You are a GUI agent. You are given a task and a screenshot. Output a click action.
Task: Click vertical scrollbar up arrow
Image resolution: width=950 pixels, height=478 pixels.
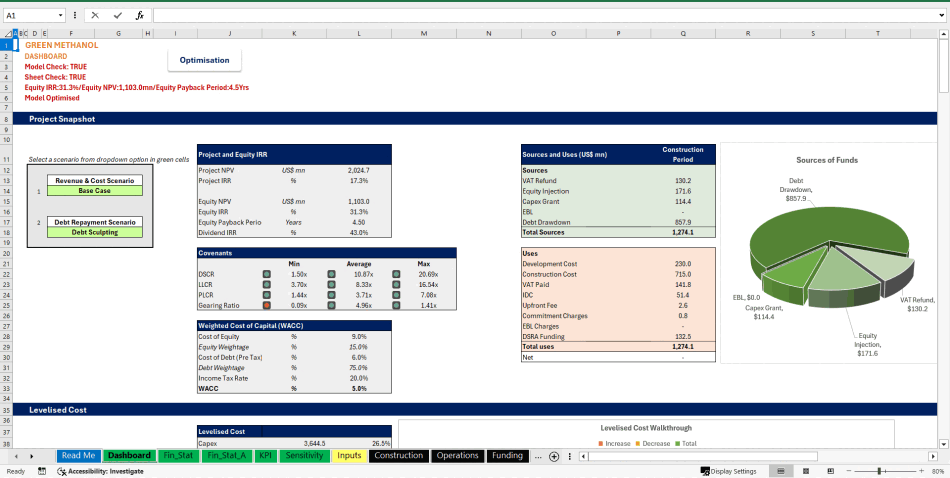point(944,34)
